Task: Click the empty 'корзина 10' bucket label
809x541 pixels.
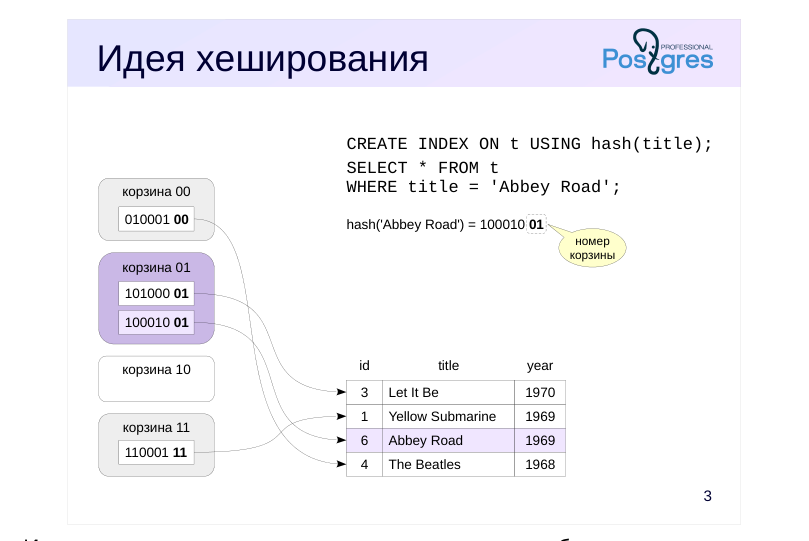Action: point(156,370)
